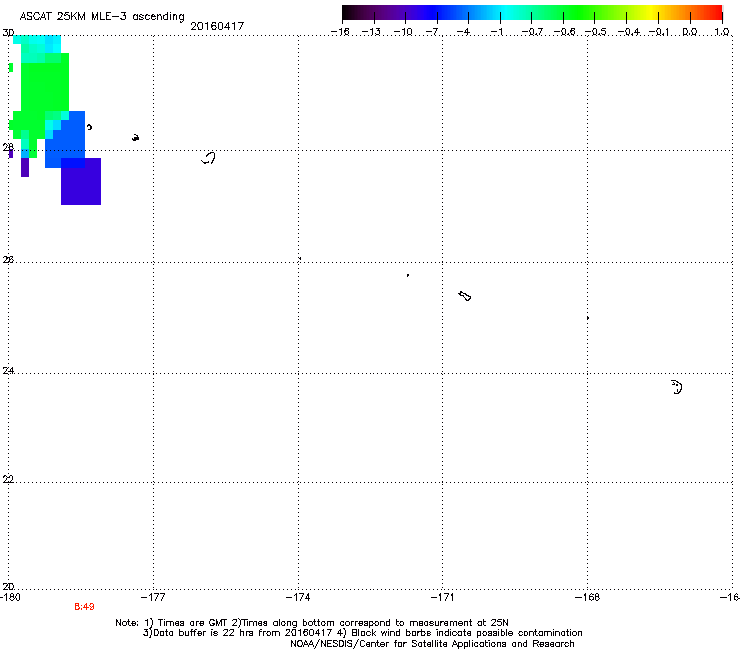Screen dimensions: 740x650
Task: Click the red time stamp 8:49
Action: [84, 607]
